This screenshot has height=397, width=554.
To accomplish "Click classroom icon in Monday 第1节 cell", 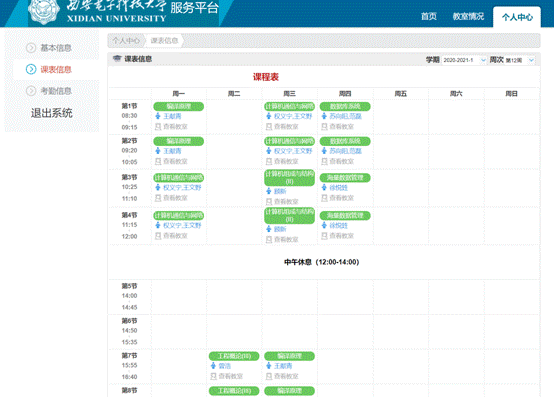I will [x=158, y=126].
